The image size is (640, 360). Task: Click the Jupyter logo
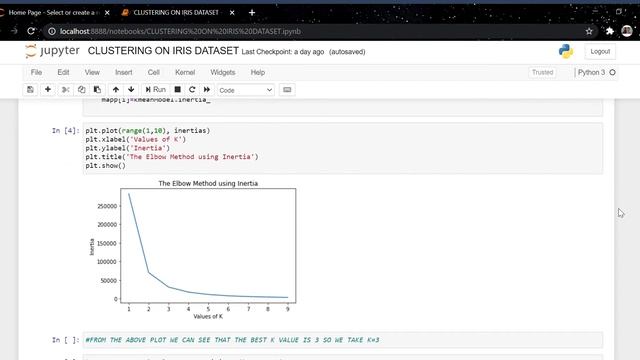[x=52, y=51]
